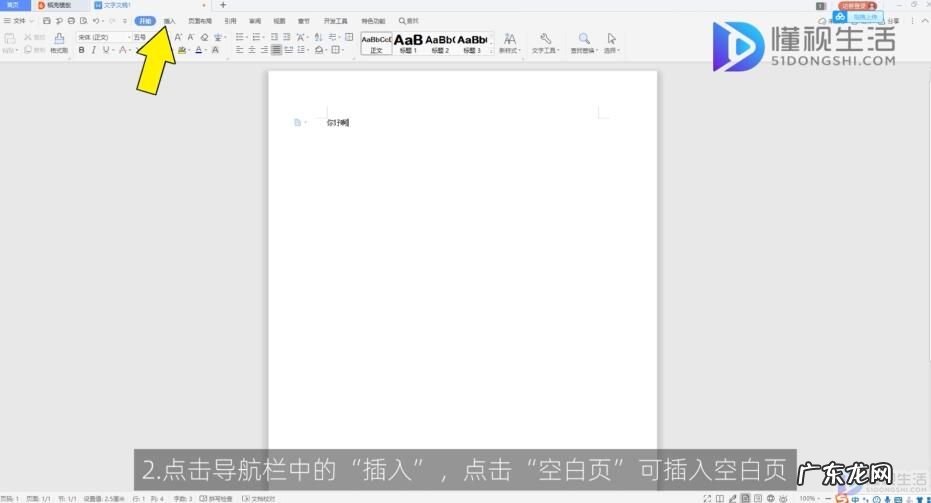This screenshot has height=503, width=931.
Task: Click the search box magnifier in ribbon tabs
Action: [x=402, y=21]
